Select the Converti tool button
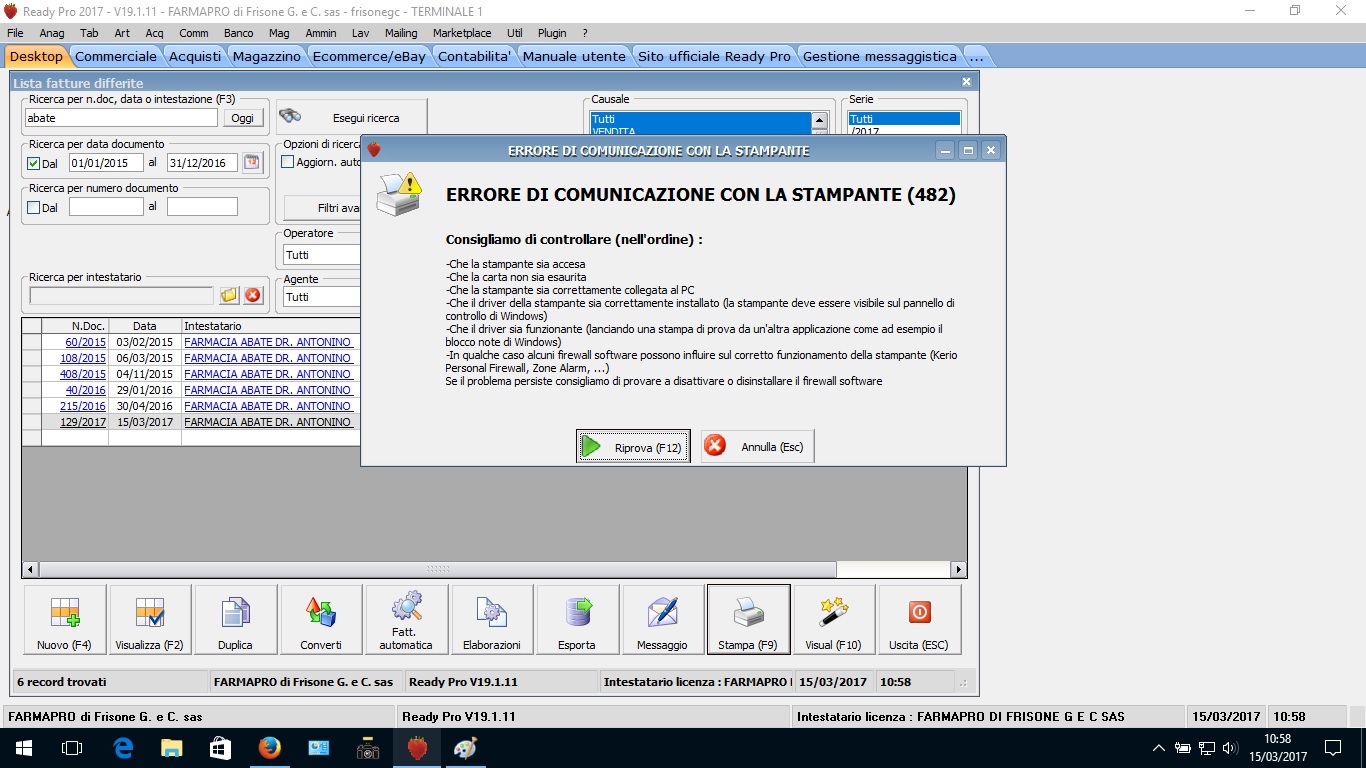Viewport: 1366px width, 768px height. [x=321, y=619]
